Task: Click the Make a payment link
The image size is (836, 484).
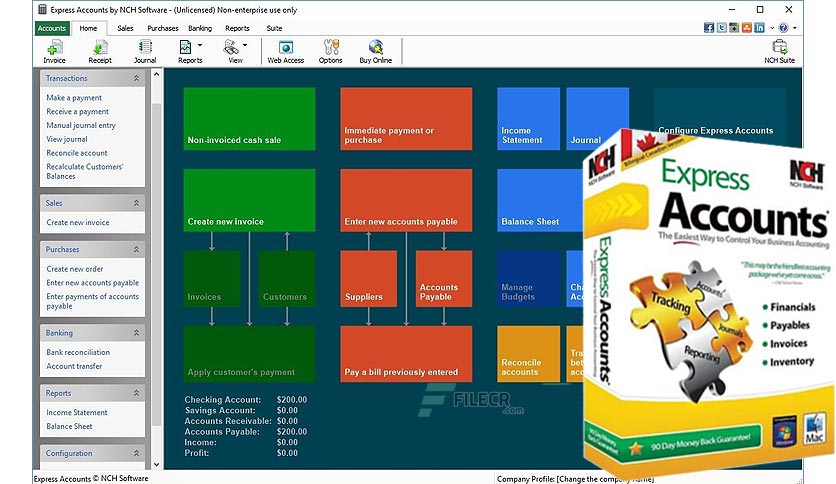Action: 74,98
